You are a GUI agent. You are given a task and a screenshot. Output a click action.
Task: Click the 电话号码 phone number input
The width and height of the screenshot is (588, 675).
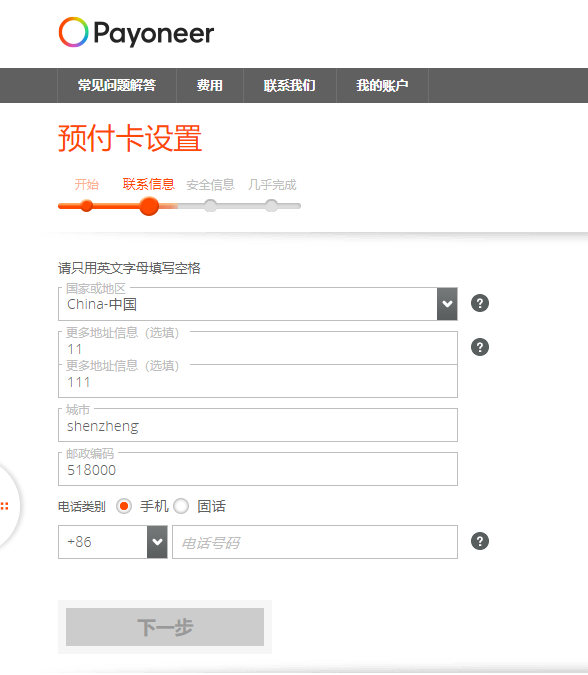[x=315, y=542]
